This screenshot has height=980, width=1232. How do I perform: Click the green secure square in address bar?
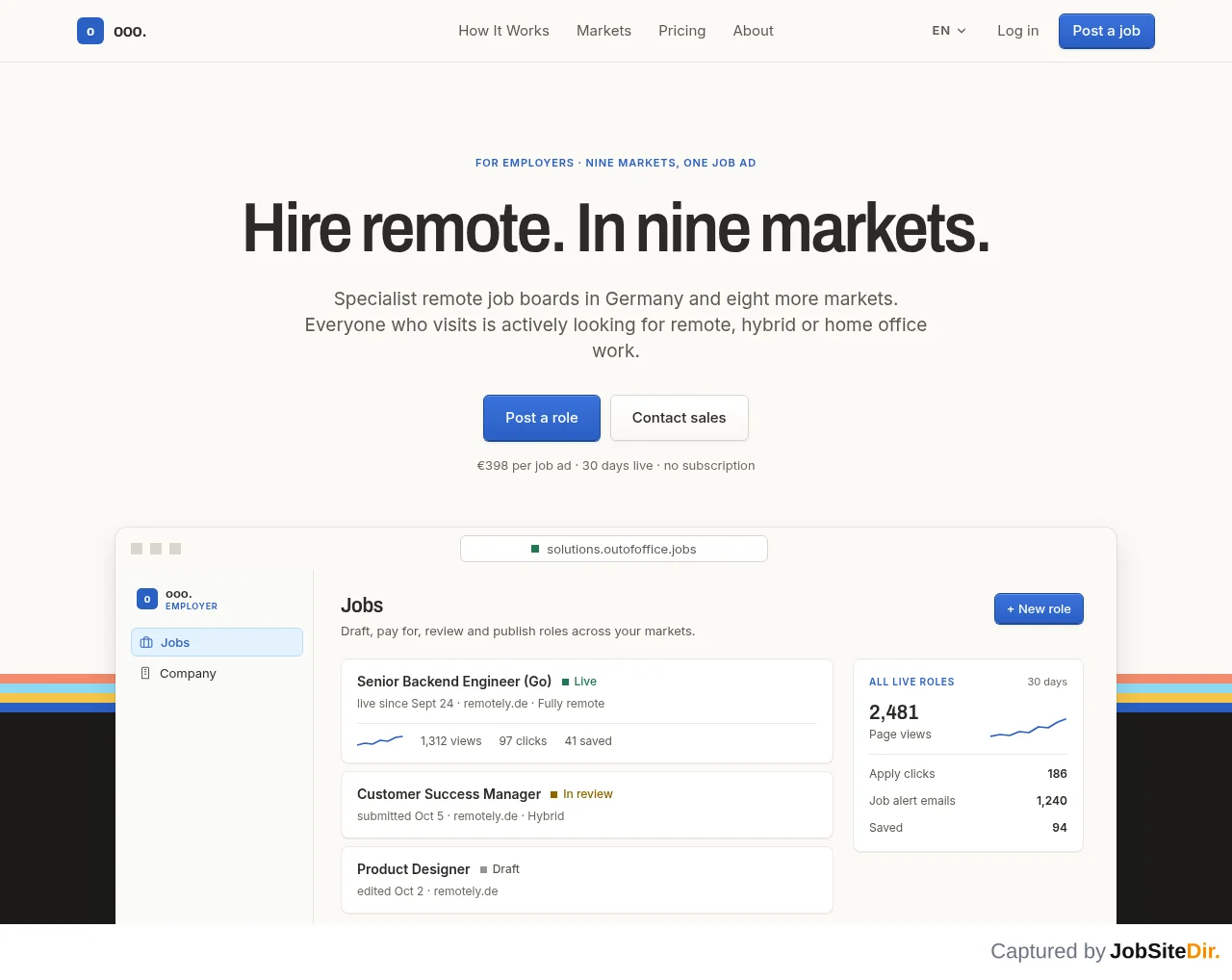535,549
